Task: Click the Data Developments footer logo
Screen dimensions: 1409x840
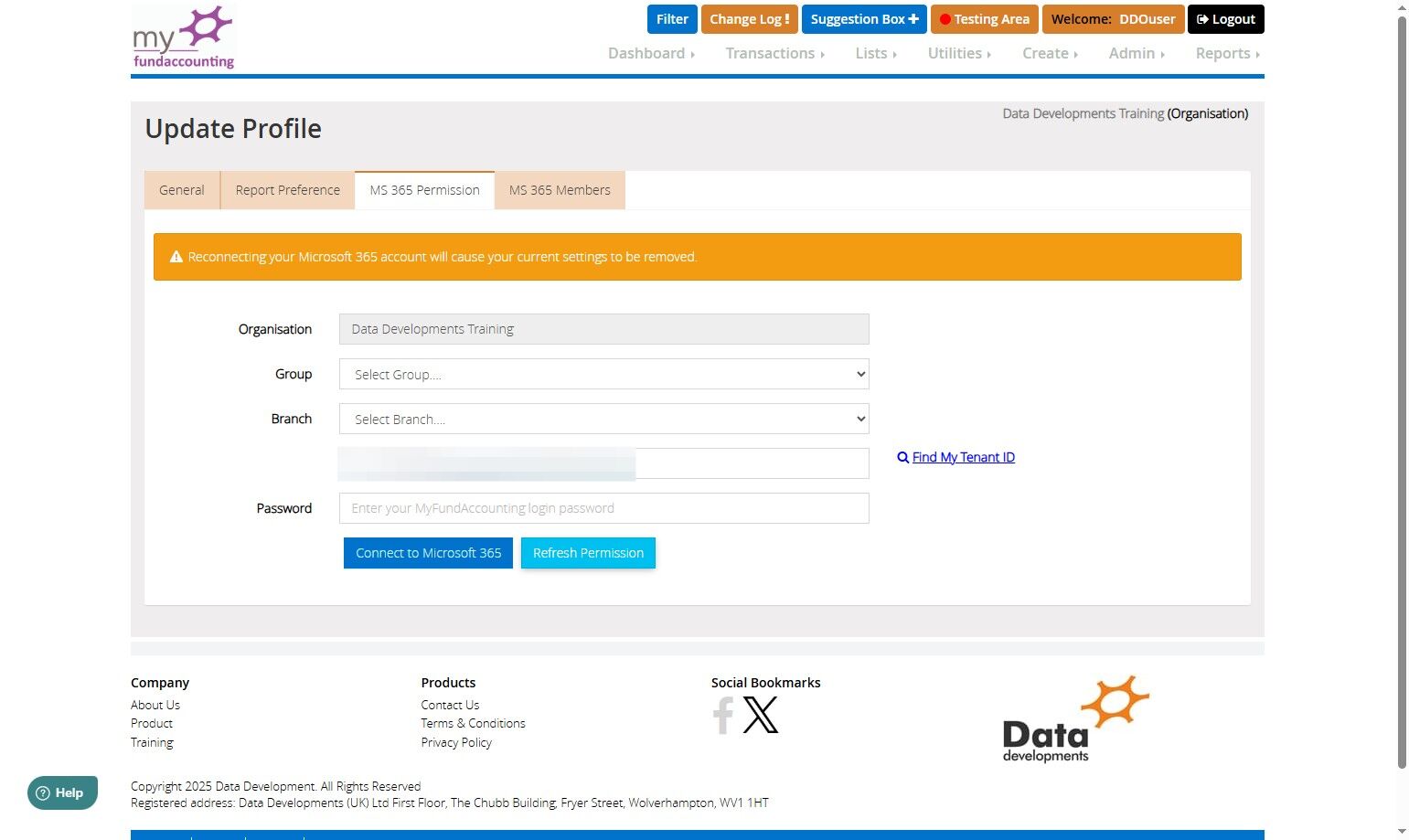Action: (x=1076, y=719)
